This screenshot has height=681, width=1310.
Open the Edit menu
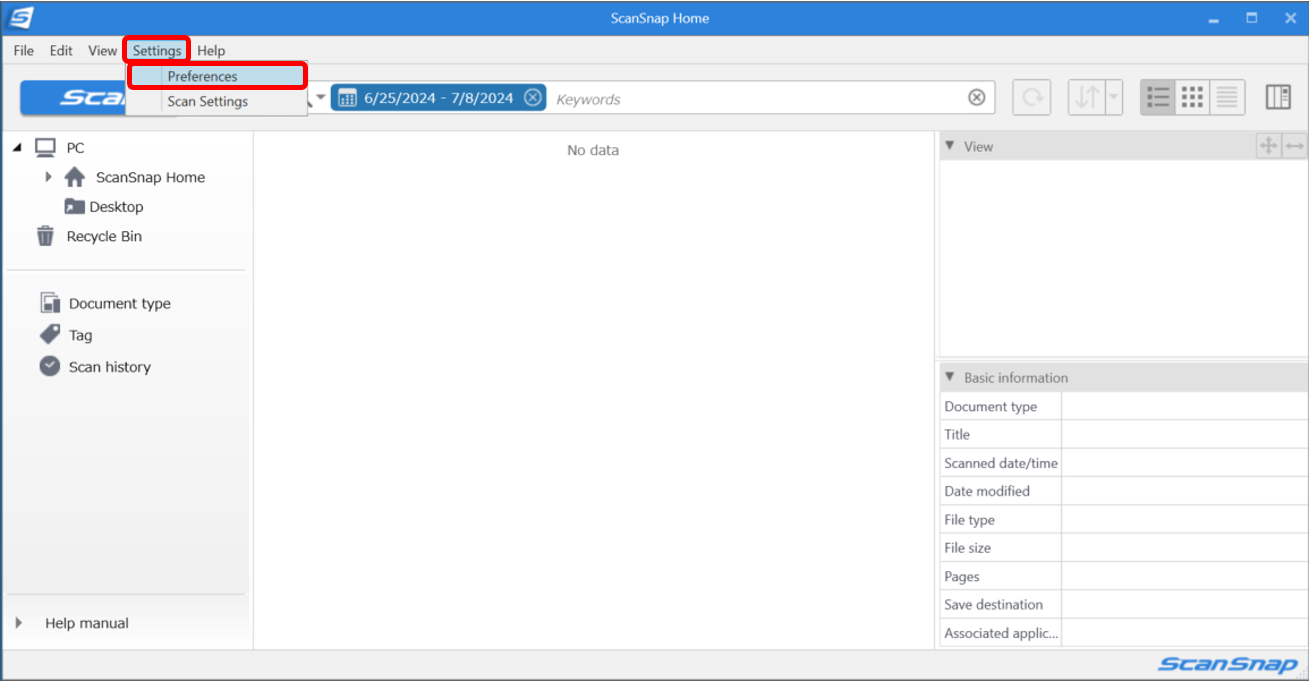coord(61,50)
